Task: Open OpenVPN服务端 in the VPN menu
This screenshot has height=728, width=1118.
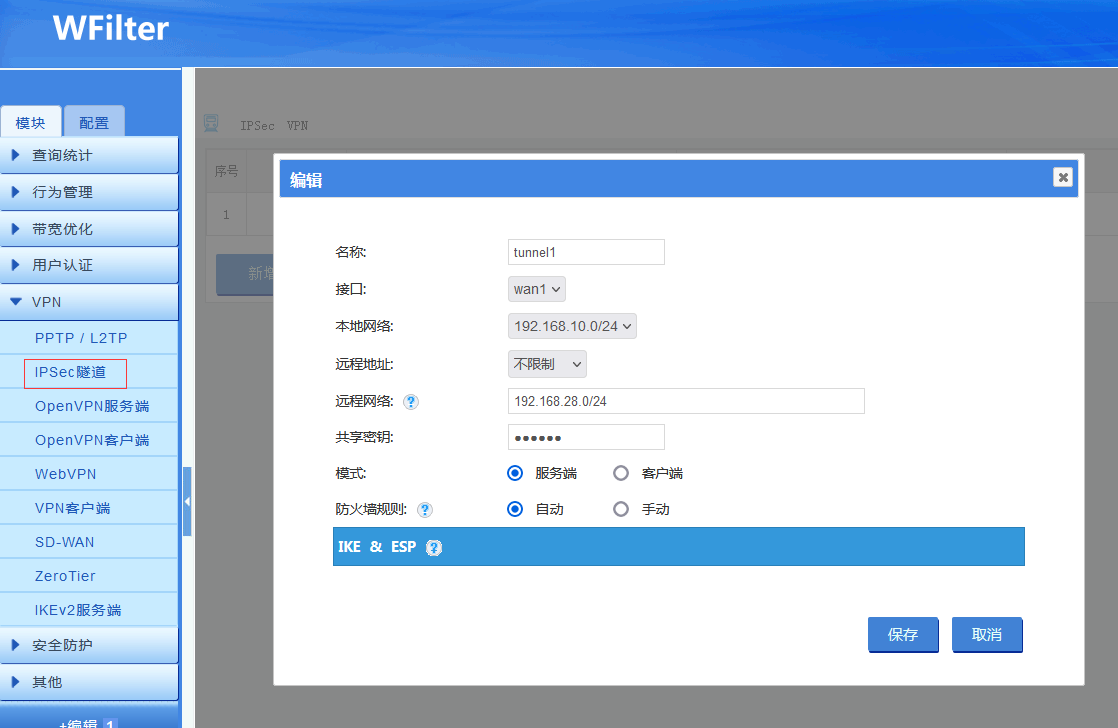Action: [92, 406]
